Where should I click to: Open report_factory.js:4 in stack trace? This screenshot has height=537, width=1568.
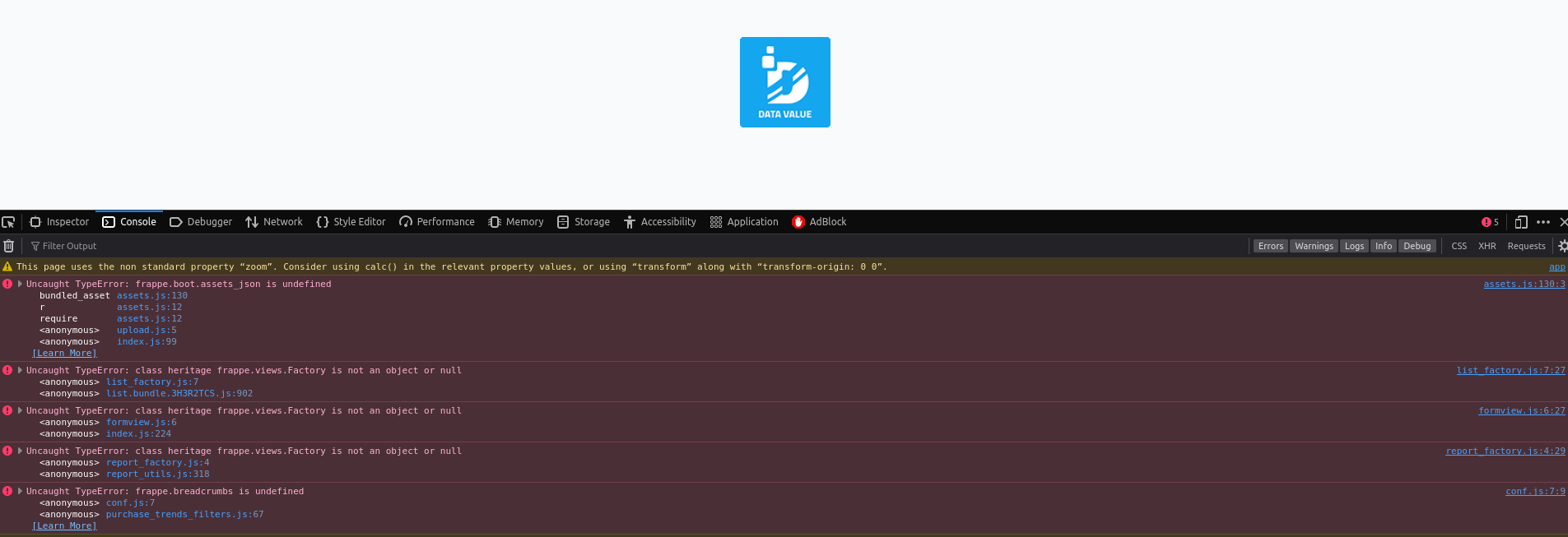(158, 463)
